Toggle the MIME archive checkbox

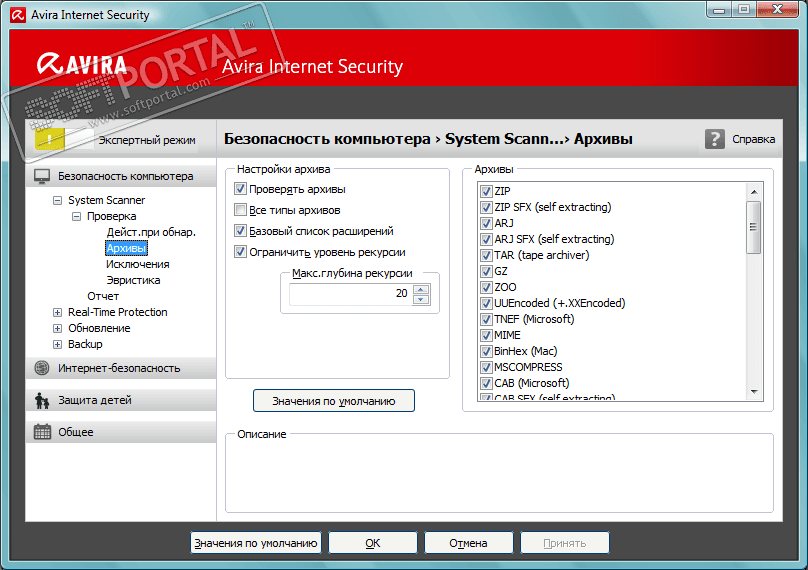(x=486, y=336)
